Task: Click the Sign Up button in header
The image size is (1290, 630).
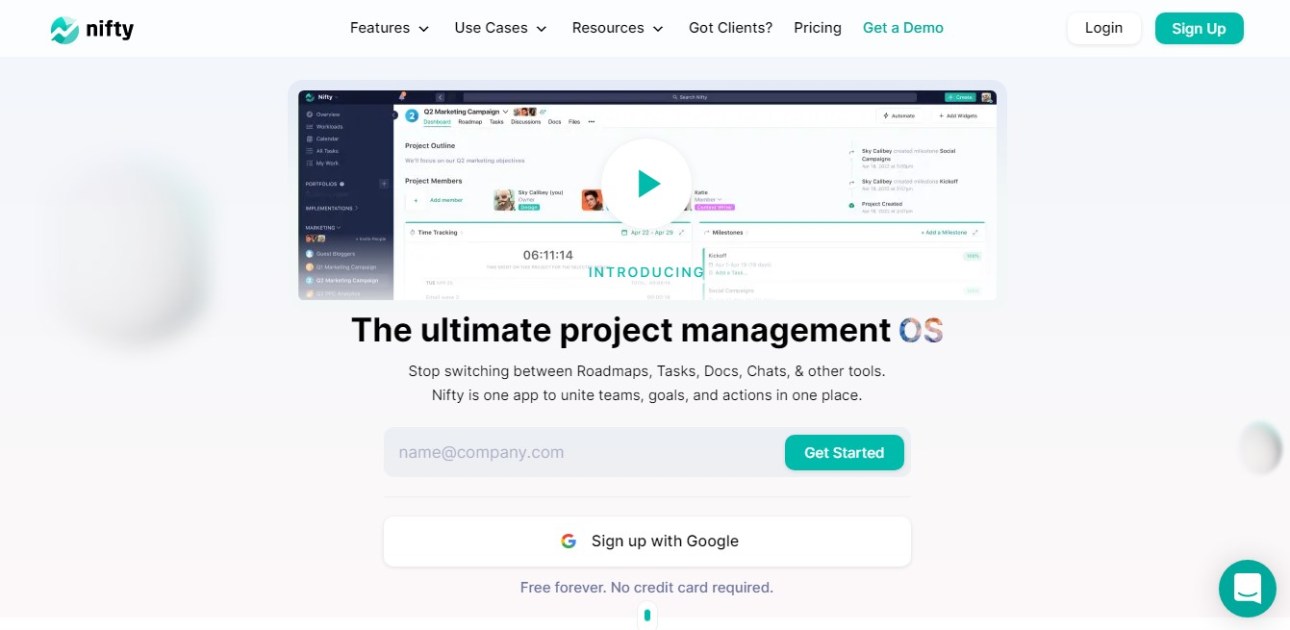Action: click(x=1199, y=28)
